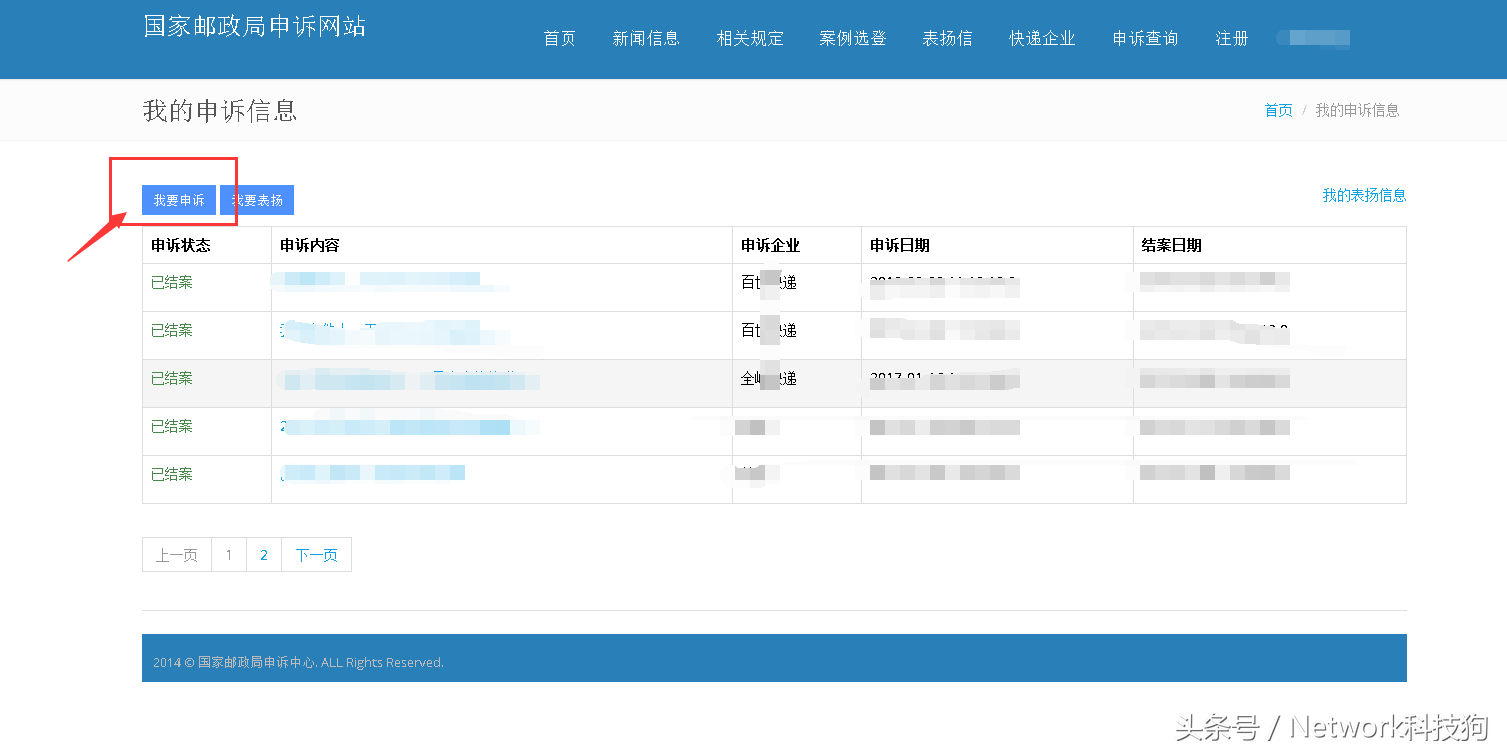Open the 相关规定 regulations page
Image resolution: width=1507 pixels, height=753 pixels.
[750, 38]
